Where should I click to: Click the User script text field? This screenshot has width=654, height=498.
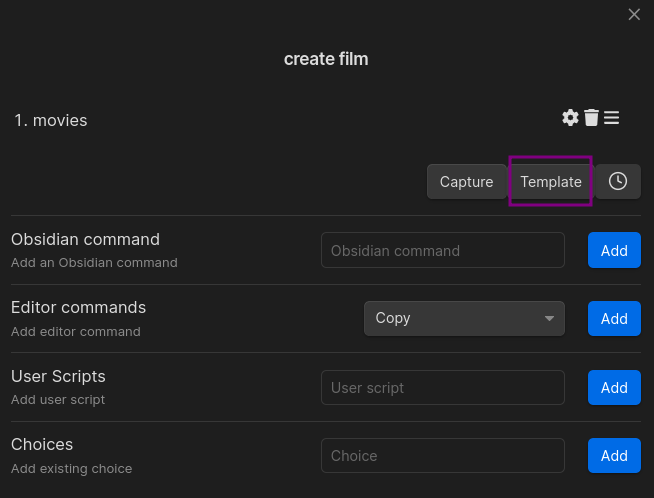pyautogui.click(x=443, y=387)
